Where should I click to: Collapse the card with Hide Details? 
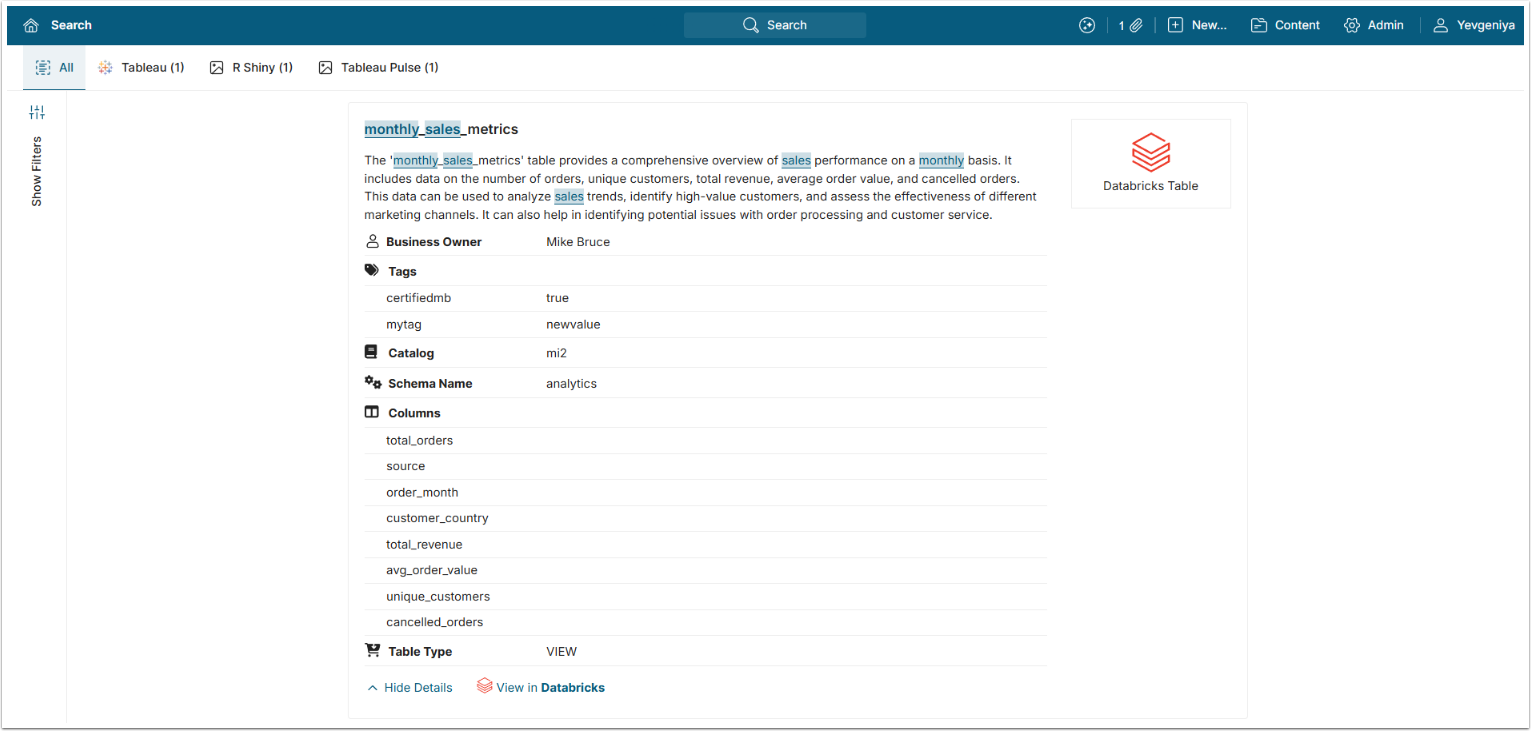409,688
